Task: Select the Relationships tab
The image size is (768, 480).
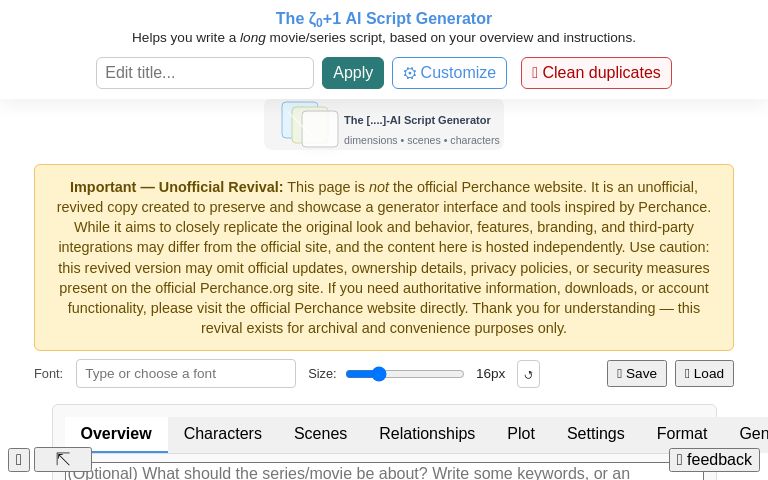Action: tap(427, 433)
